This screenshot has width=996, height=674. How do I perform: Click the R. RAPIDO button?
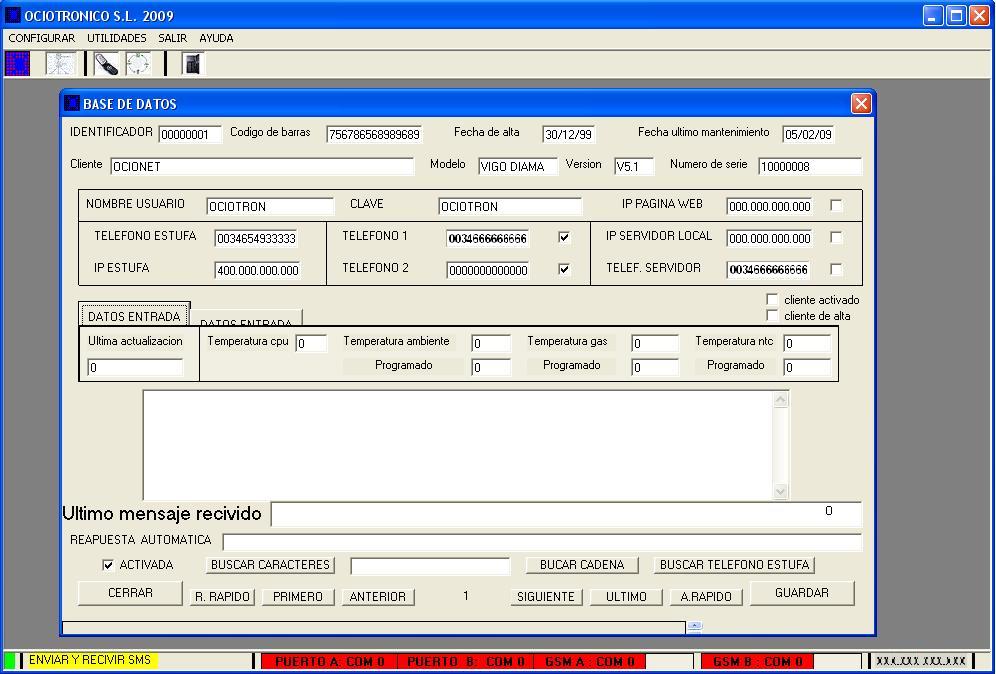point(222,596)
